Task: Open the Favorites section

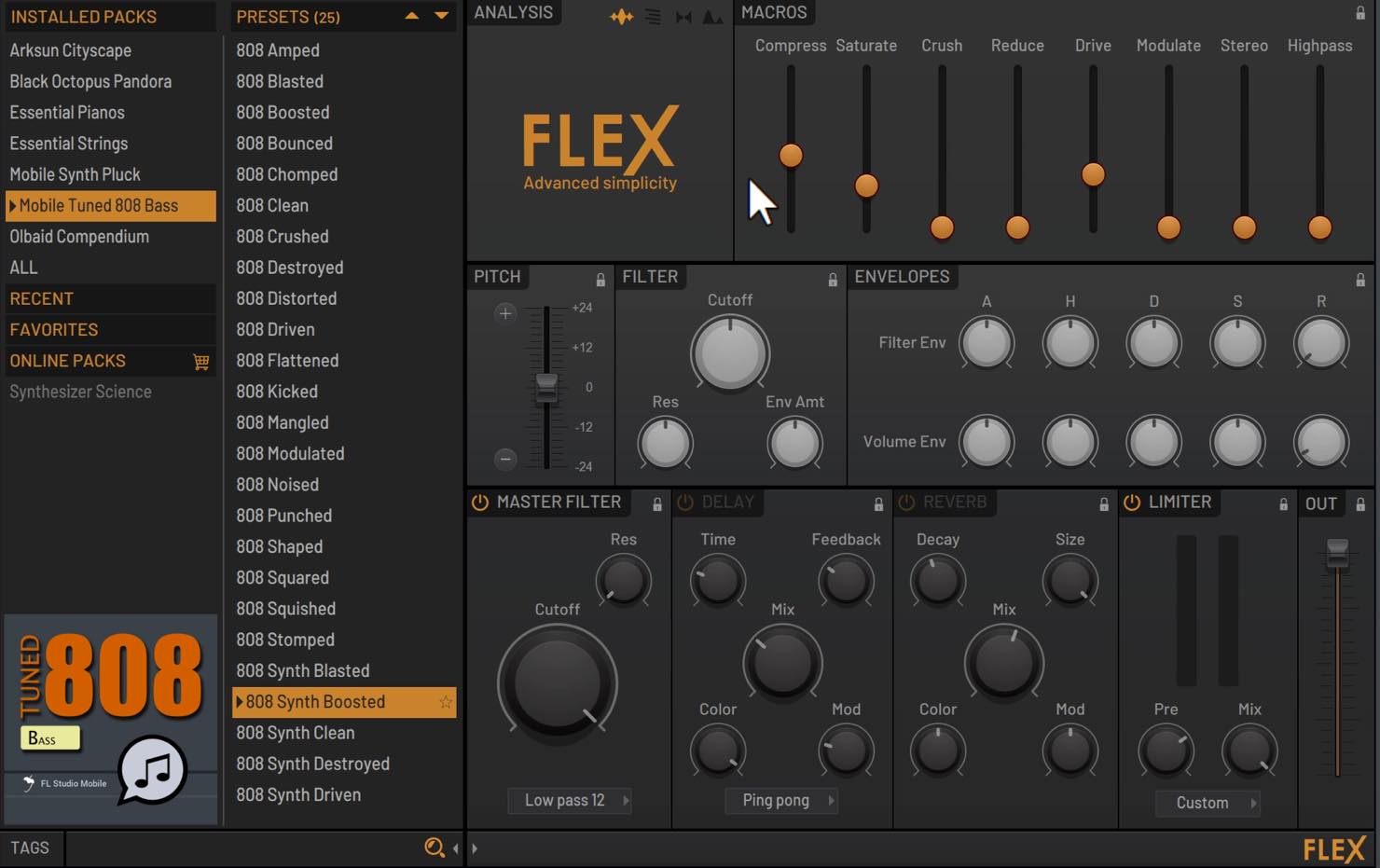Action: [110, 330]
